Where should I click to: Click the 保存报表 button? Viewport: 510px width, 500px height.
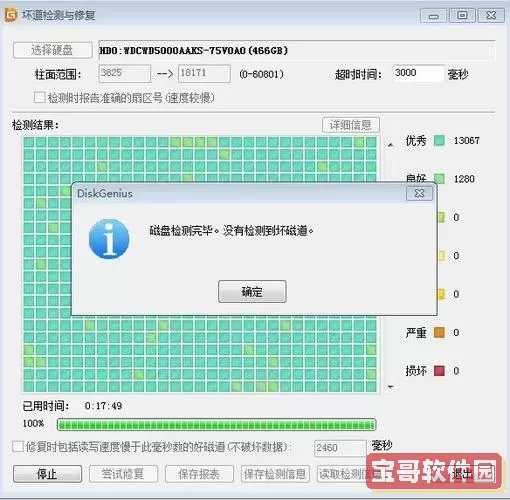point(199,474)
